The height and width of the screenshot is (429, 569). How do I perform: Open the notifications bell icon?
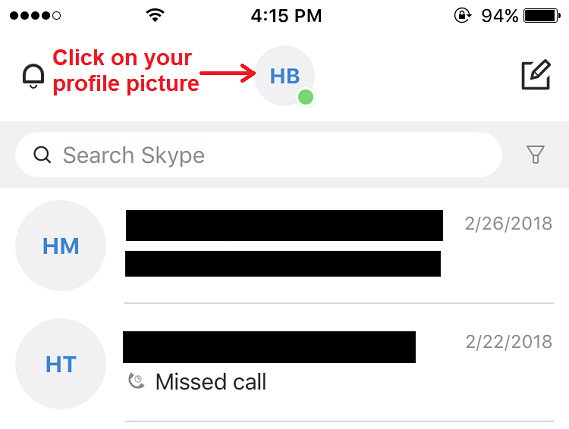pos(33,76)
